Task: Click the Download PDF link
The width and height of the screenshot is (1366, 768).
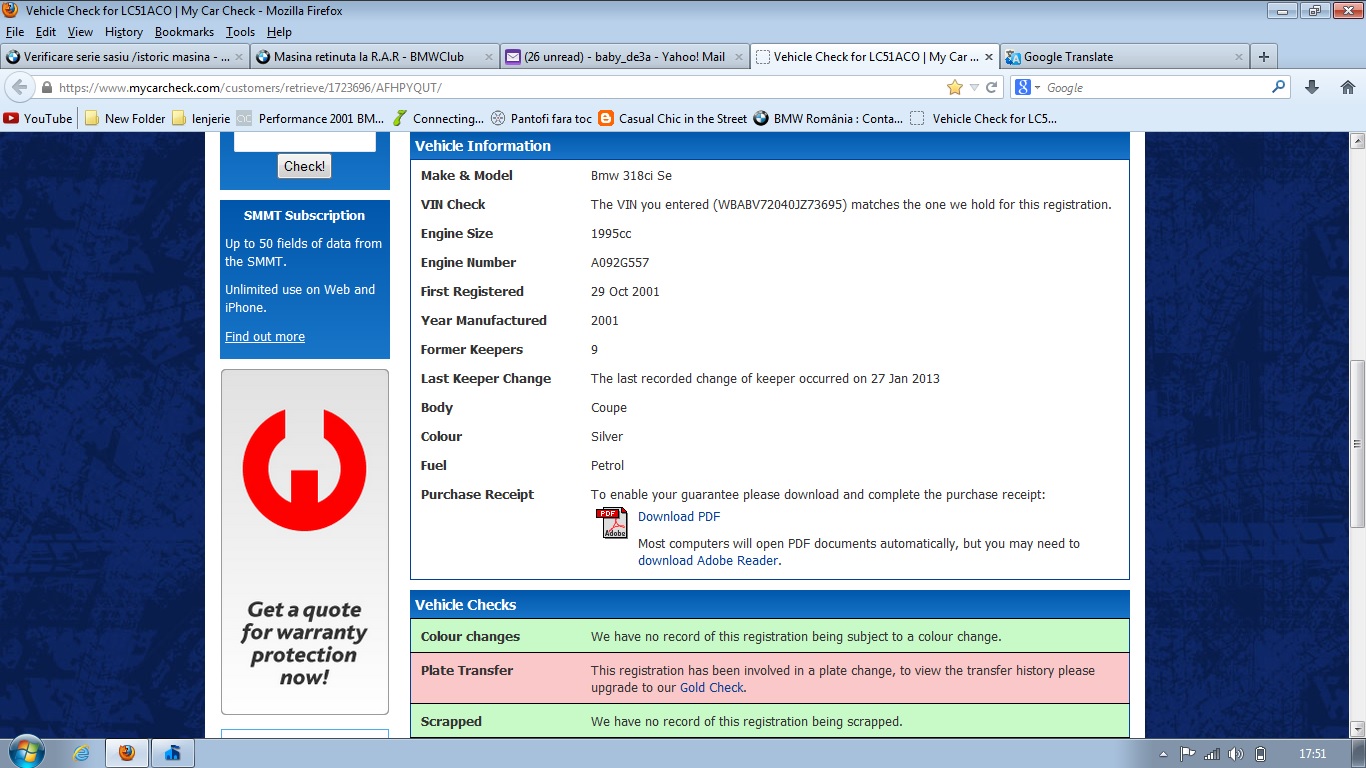Action: (x=679, y=517)
